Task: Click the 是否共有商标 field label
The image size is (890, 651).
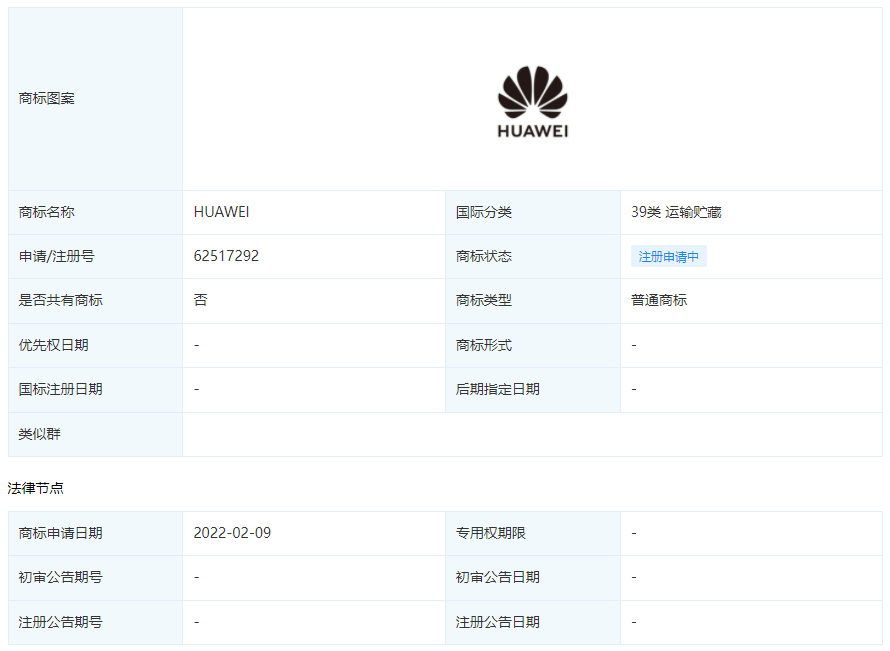Action: 61,300
